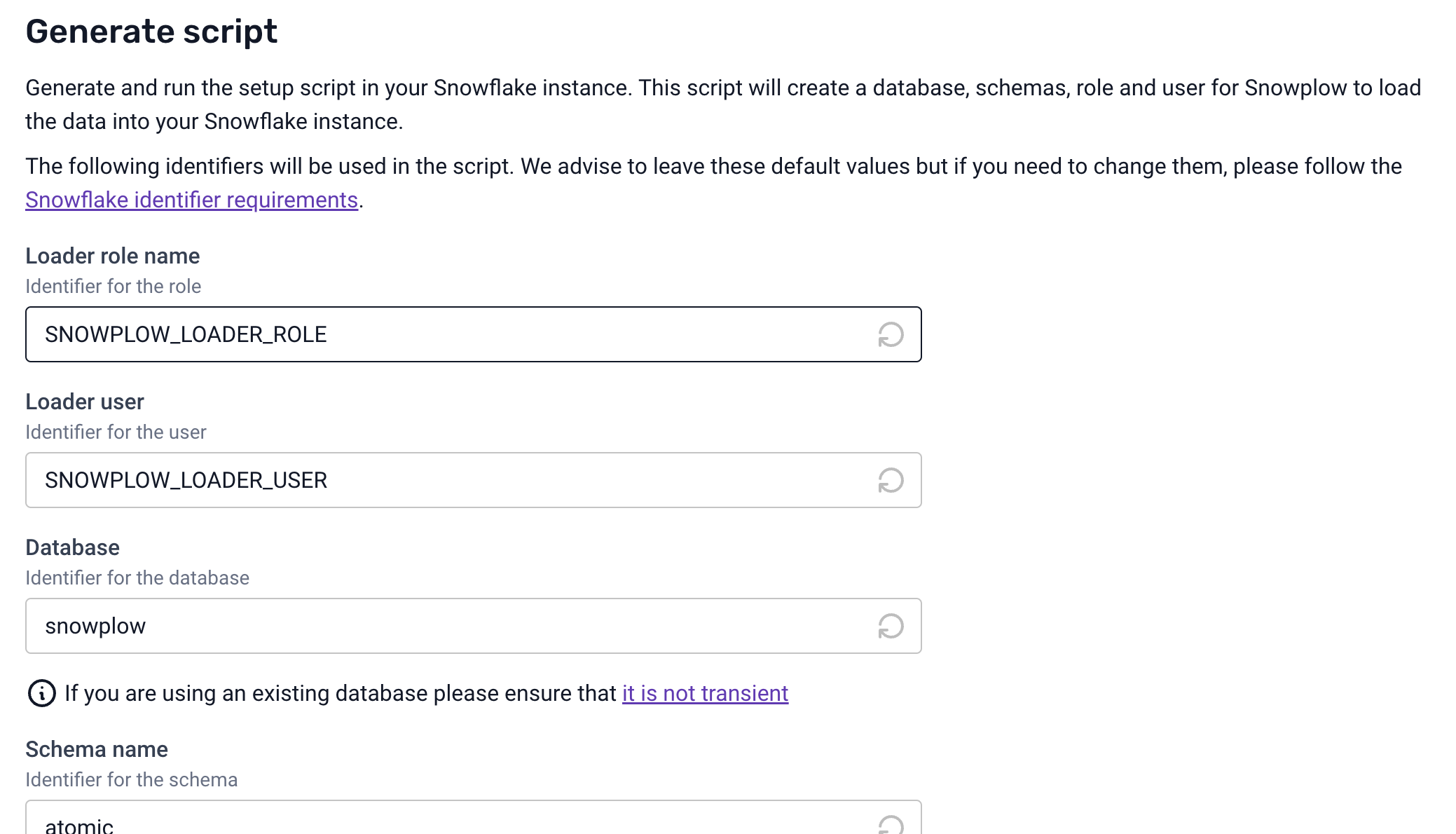Click the info icon beside transient note
Image resolution: width=1456 pixels, height=834 pixels.
pyautogui.click(x=42, y=693)
